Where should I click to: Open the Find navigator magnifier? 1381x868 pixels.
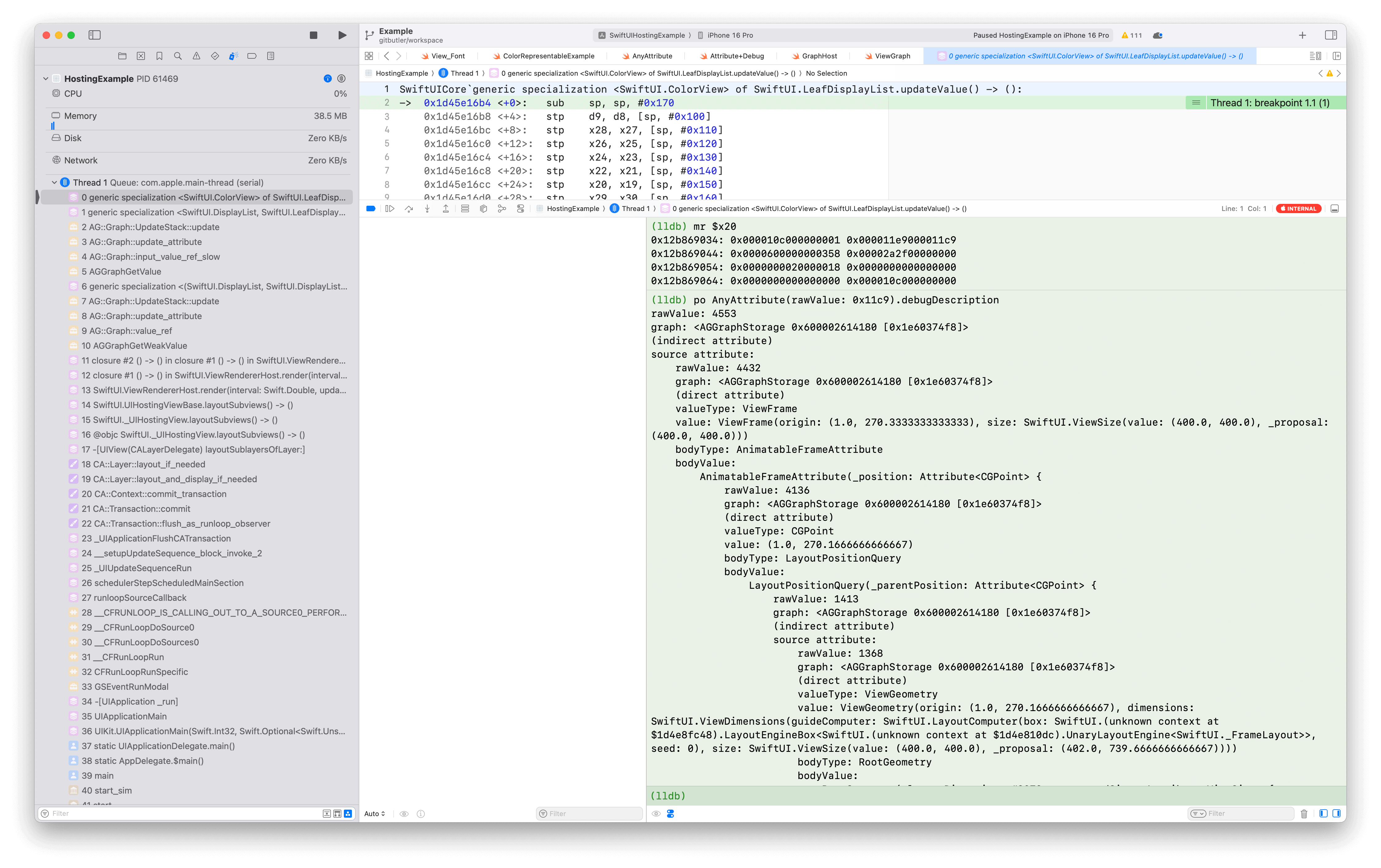click(178, 56)
